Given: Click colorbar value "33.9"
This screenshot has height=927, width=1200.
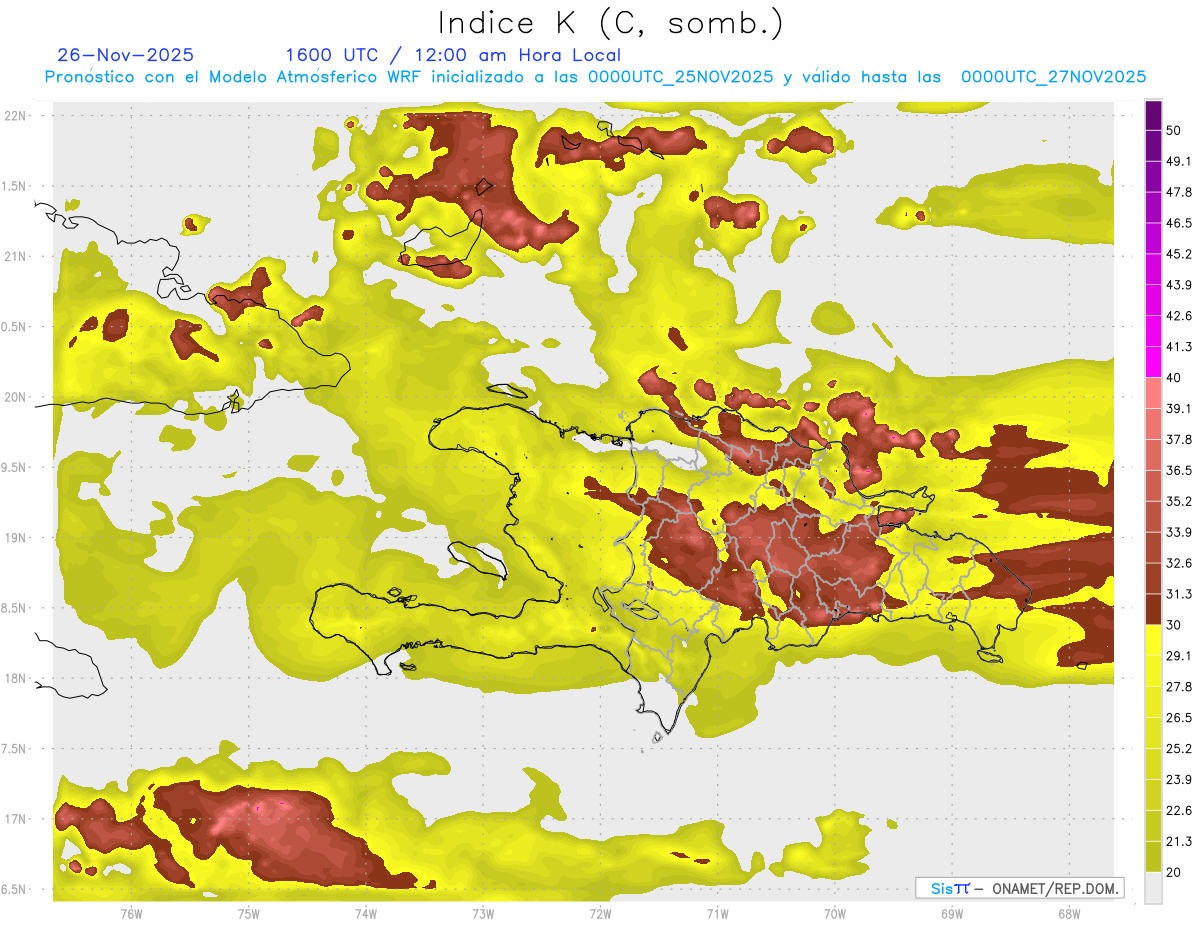Looking at the screenshot, I should pos(1179,532).
